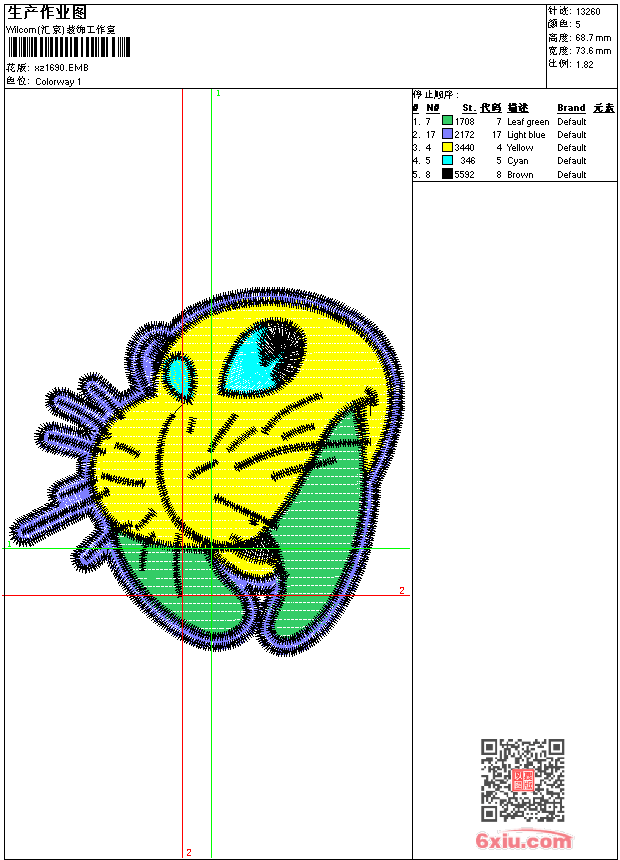
Task: Click the Brand column header
Action: point(571,108)
